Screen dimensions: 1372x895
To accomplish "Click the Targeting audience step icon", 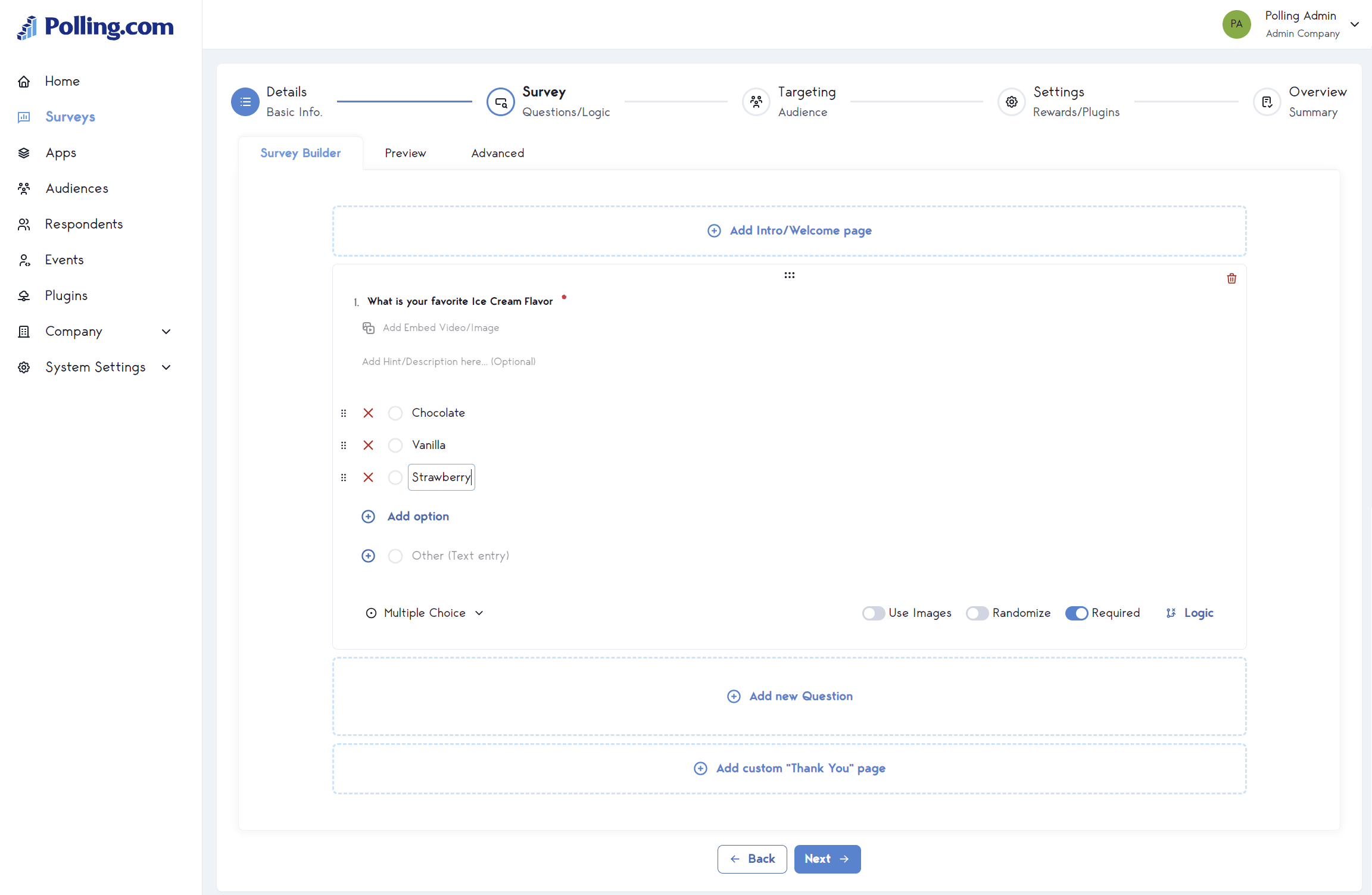I will (x=756, y=101).
